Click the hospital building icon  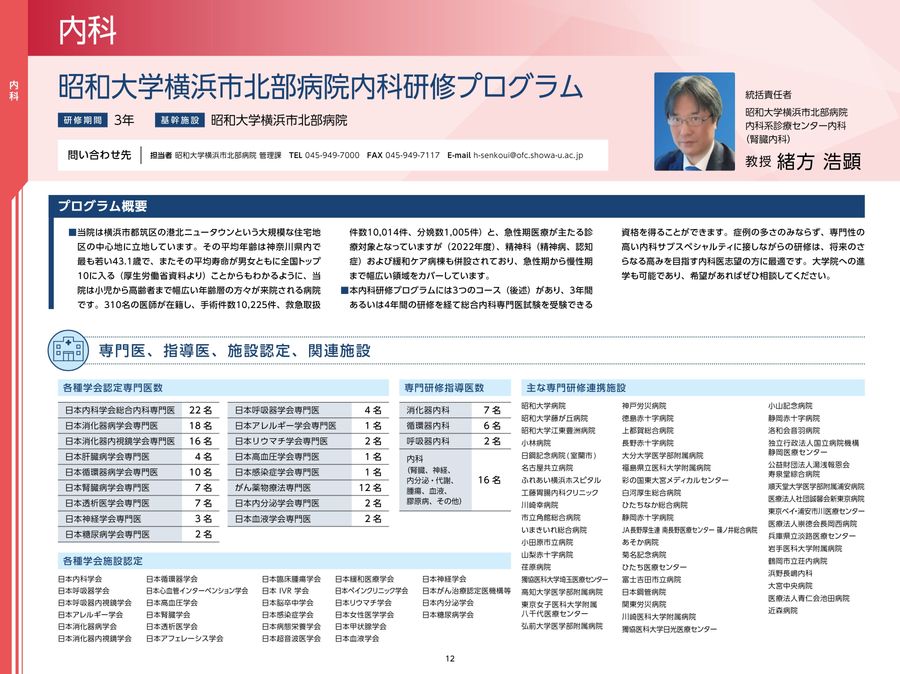point(68,350)
